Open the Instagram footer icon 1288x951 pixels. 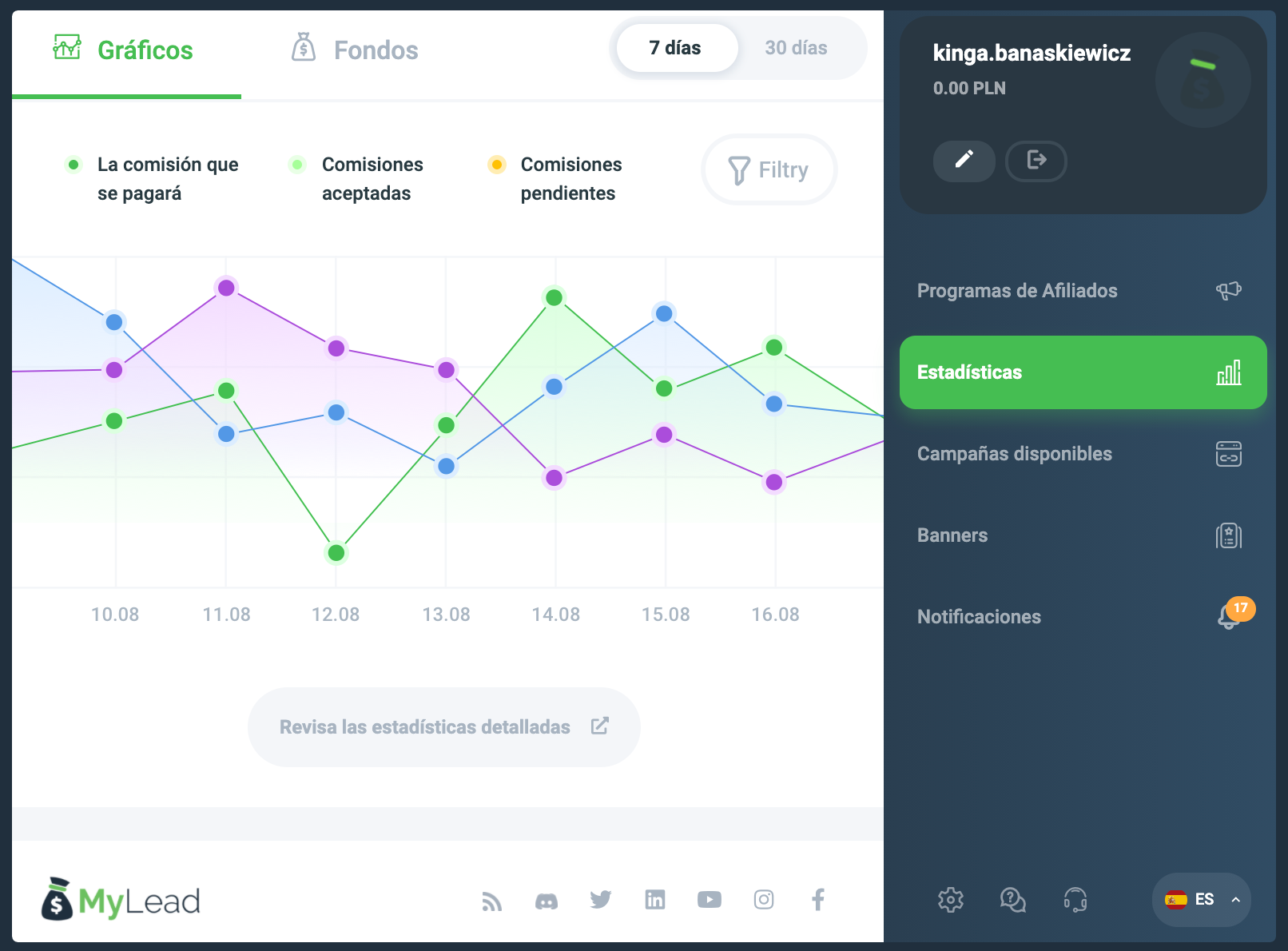click(763, 900)
